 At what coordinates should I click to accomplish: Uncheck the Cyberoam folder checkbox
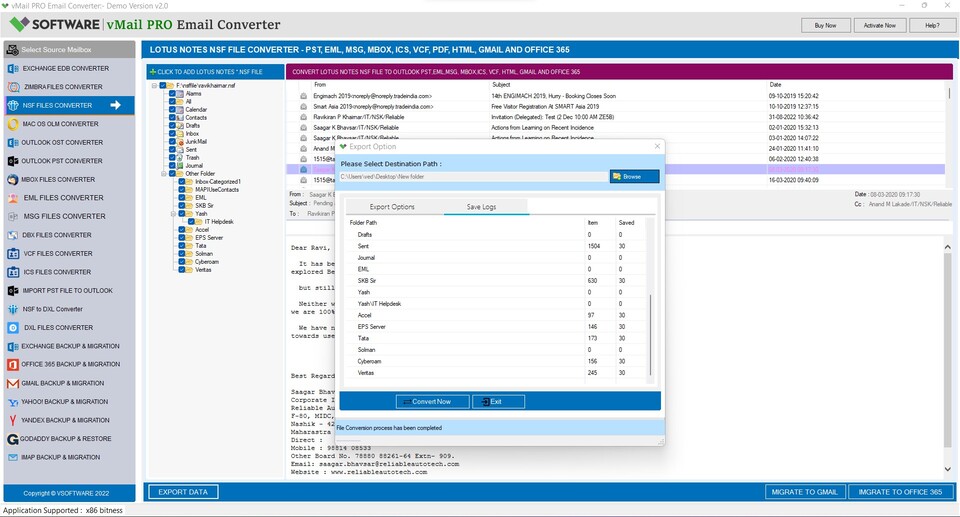182,262
